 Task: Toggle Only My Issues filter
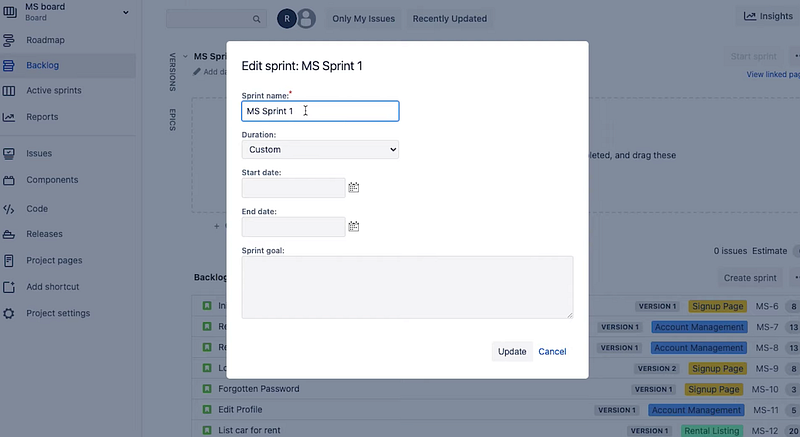point(363,19)
